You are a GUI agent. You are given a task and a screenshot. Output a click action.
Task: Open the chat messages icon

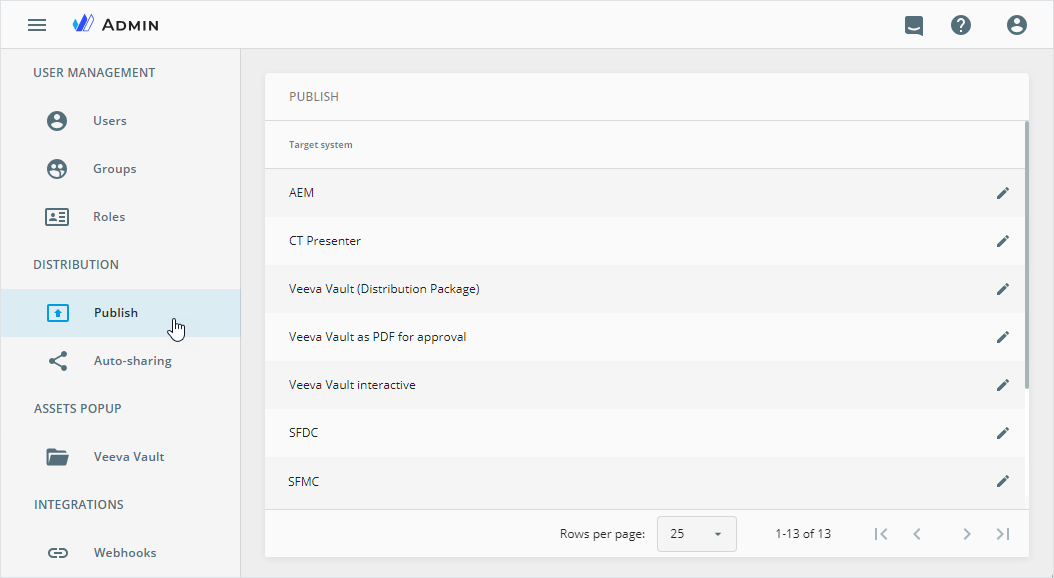[x=914, y=26]
